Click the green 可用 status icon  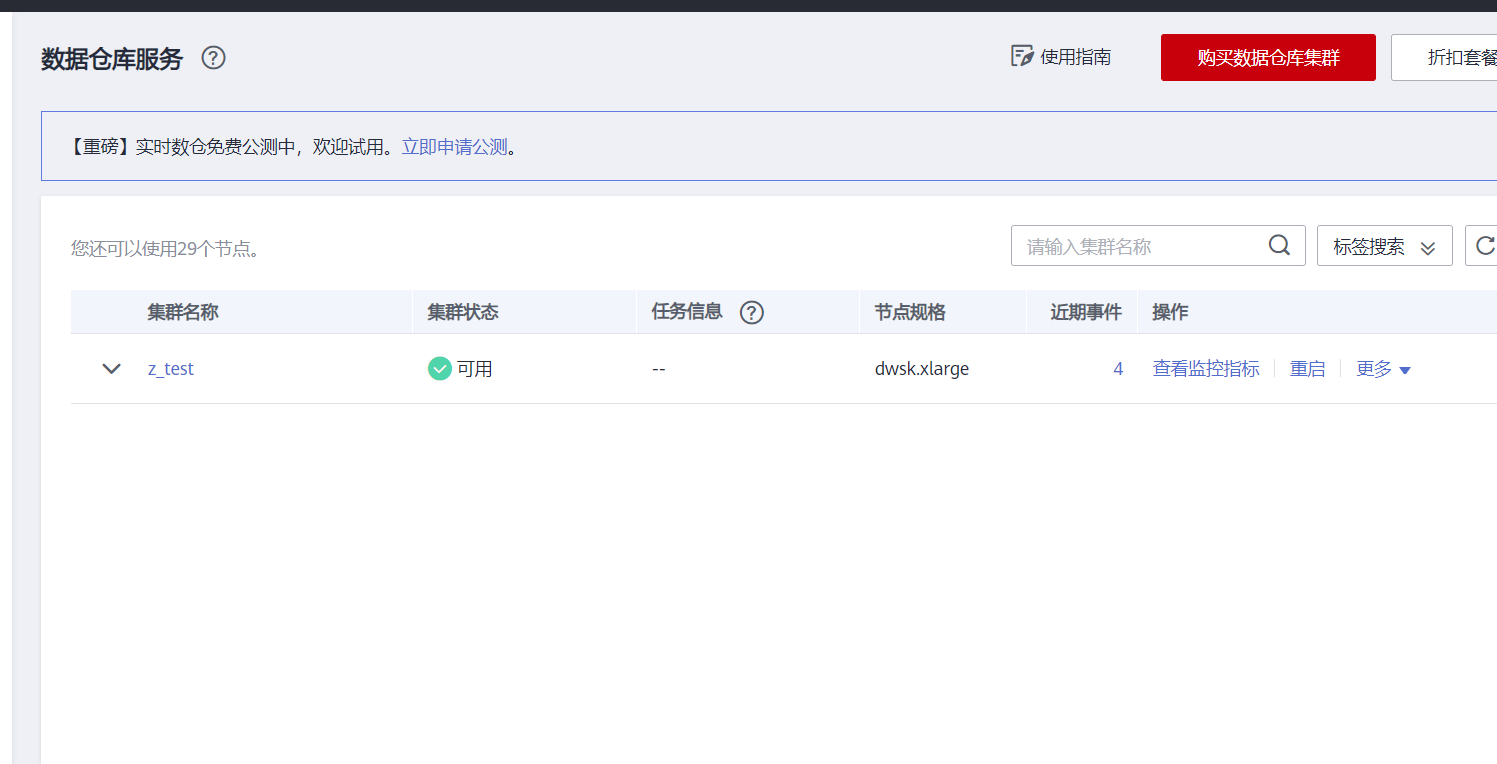(439, 369)
